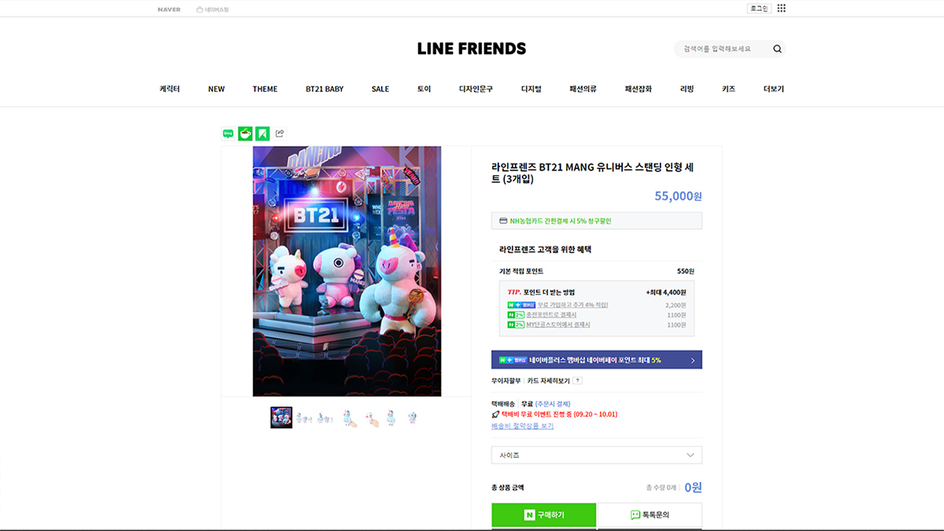This screenshot has width=944, height=531.
Task: Open the BT21 BABY menu
Action: (x=324, y=89)
